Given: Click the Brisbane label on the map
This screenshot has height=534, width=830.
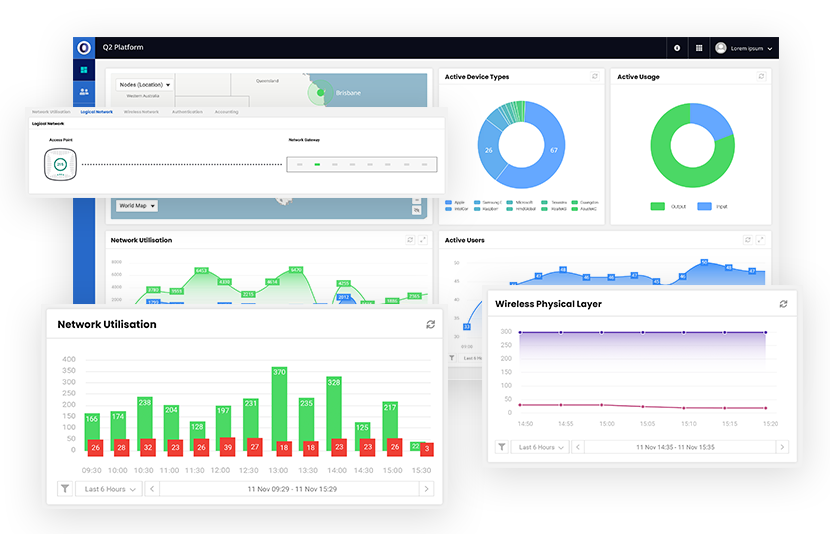Looking at the screenshot, I should pyautogui.click(x=348, y=93).
